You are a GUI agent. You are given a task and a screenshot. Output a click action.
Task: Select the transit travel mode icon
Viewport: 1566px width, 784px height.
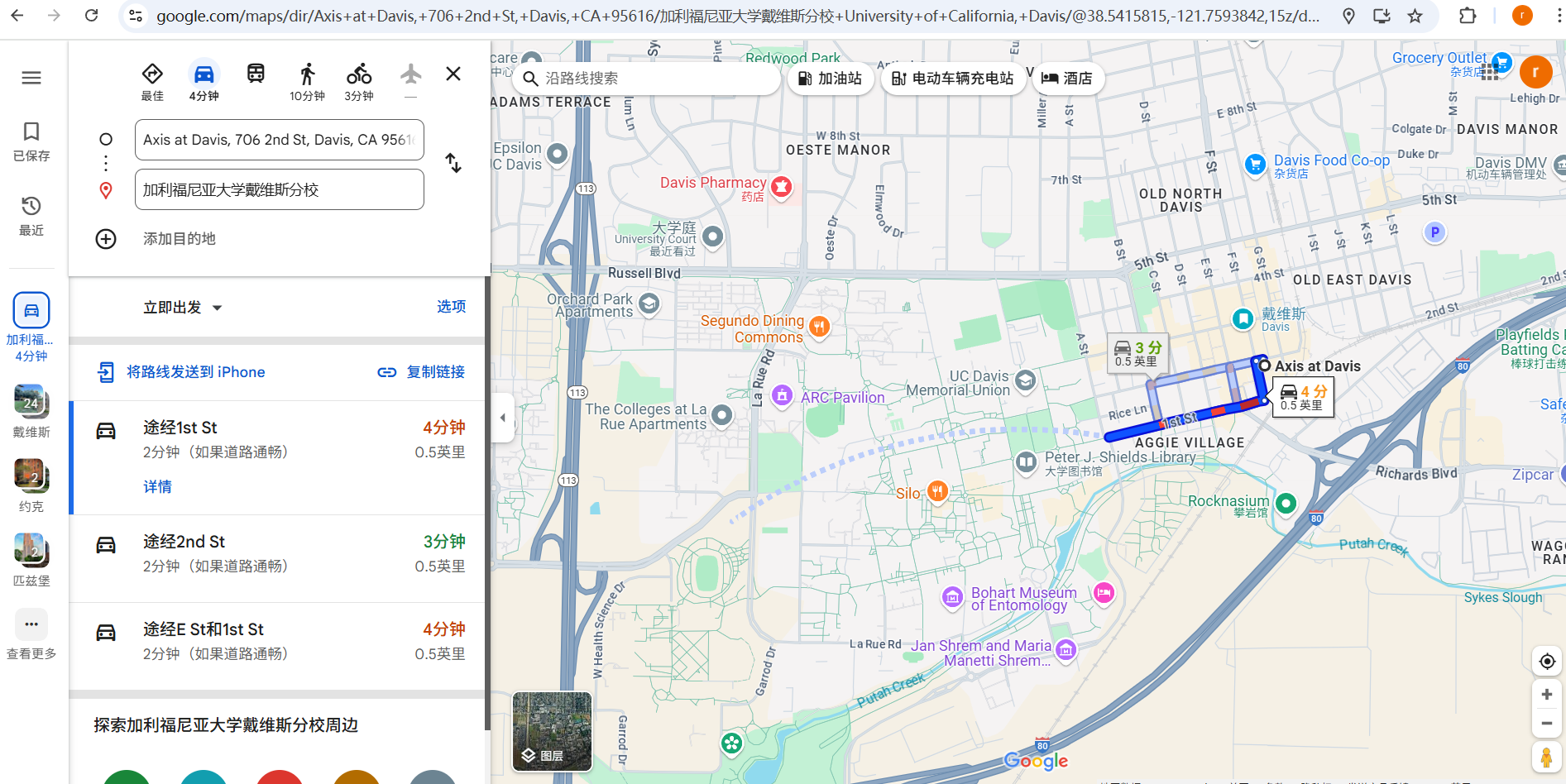pyautogui.click(x=256, y=74)
